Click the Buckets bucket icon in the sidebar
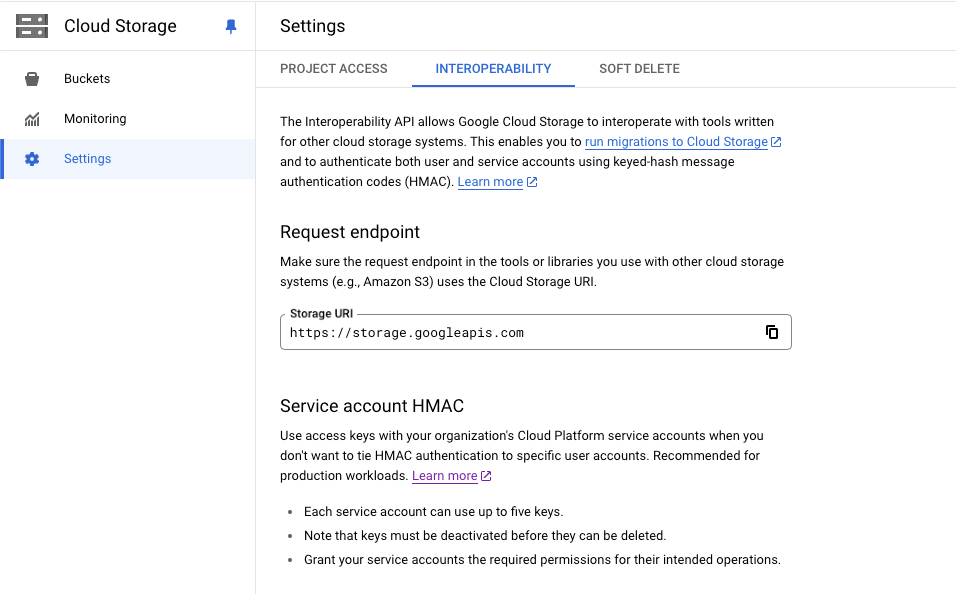 [32, 79]
